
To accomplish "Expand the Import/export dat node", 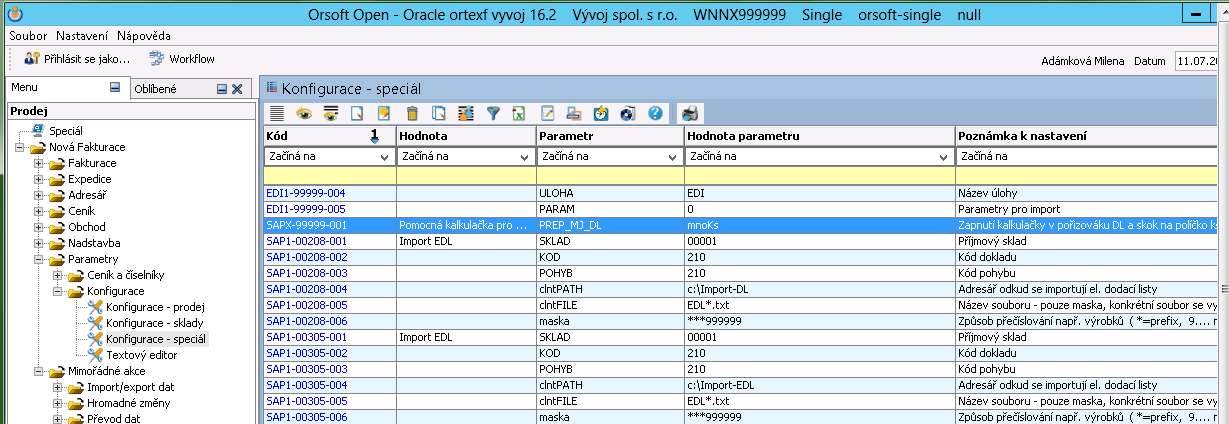I will pyautogui.click(x=57, y=387).
